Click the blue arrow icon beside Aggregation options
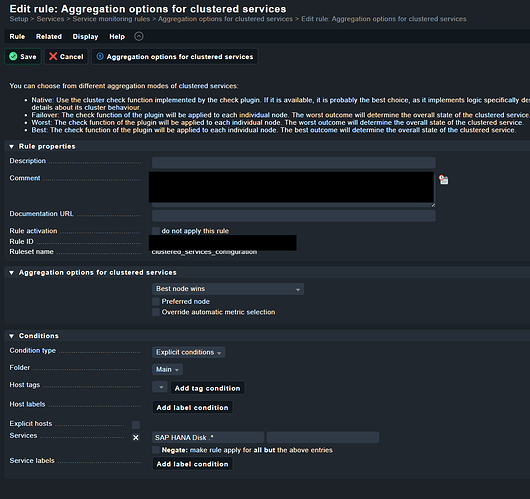Viewport: 530px width, 499px height. pyautogui.click(x=100, y=56)
